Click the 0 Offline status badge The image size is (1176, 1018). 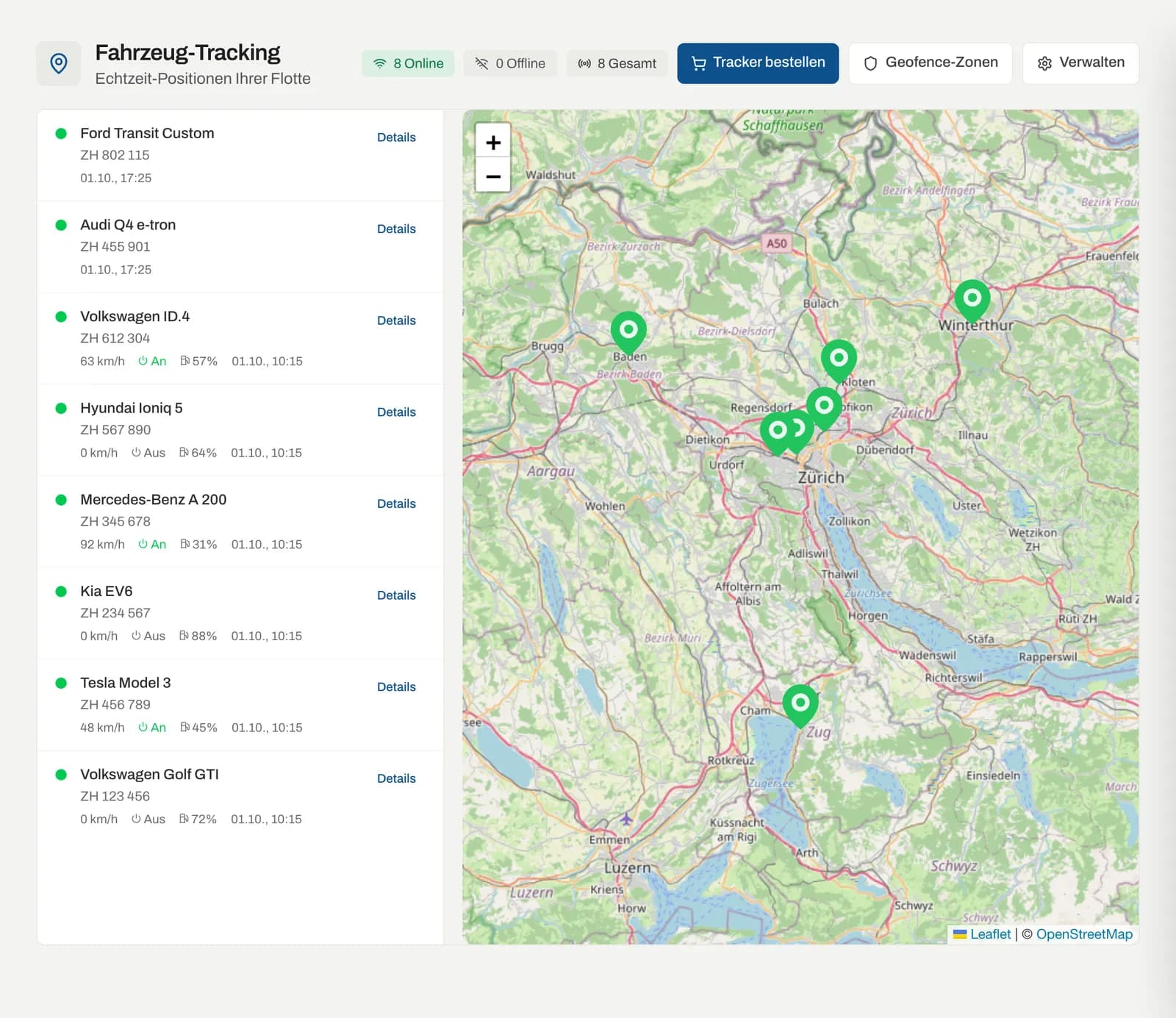510,63
